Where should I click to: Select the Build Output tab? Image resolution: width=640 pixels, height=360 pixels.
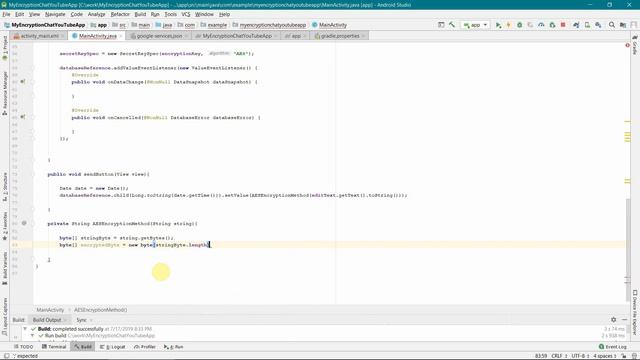click(47, 320)
